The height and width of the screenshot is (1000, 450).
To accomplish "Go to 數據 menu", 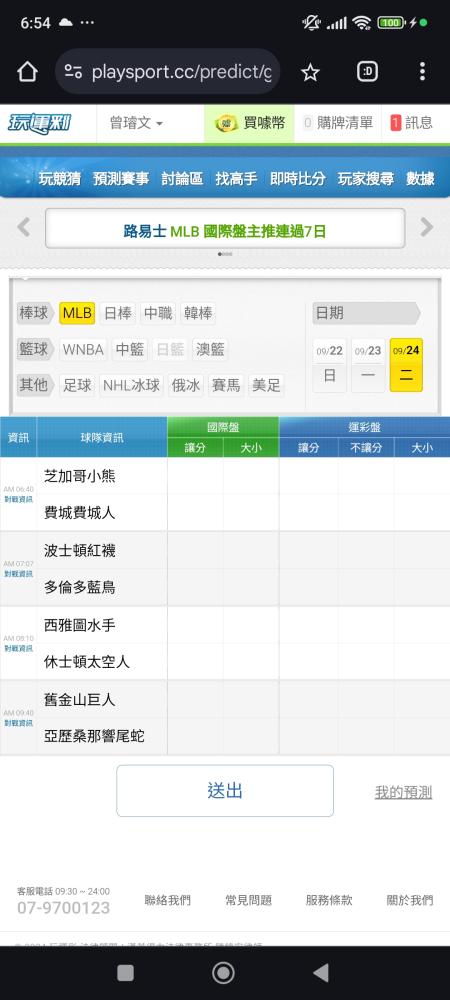I will click(x=421, y=179).
